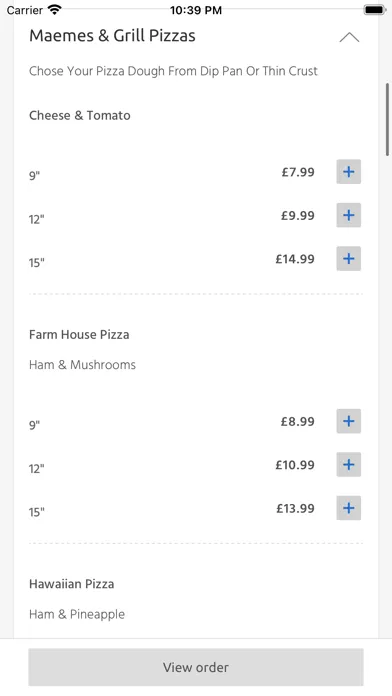Viewport: 392px width, 696px height.
Task: Collapse the Maemes & Grill Pizzas section
Action: 349,37
